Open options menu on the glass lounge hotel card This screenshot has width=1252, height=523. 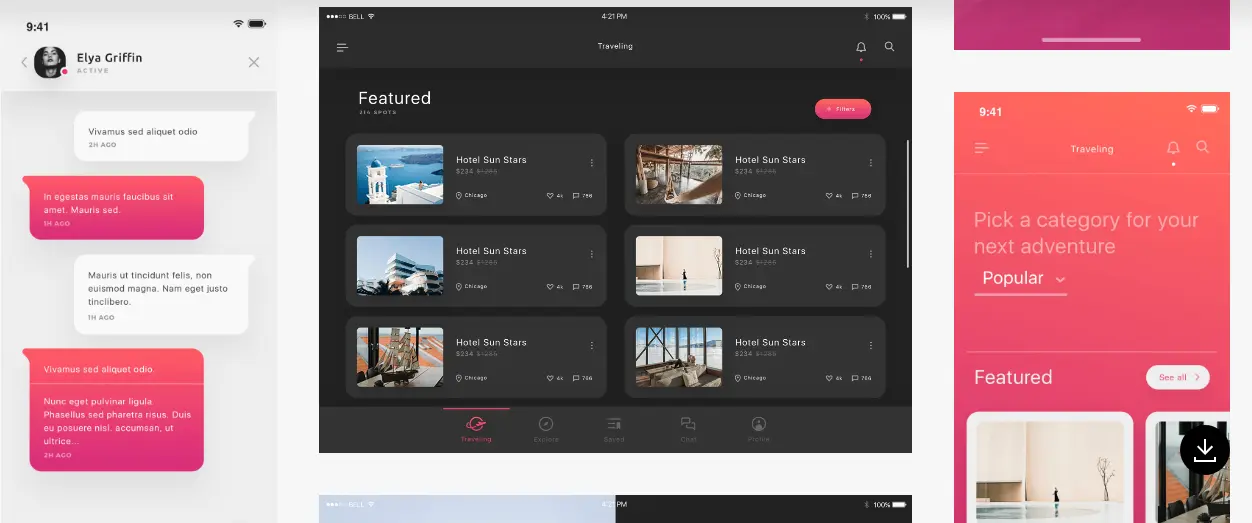coord(870,345)
